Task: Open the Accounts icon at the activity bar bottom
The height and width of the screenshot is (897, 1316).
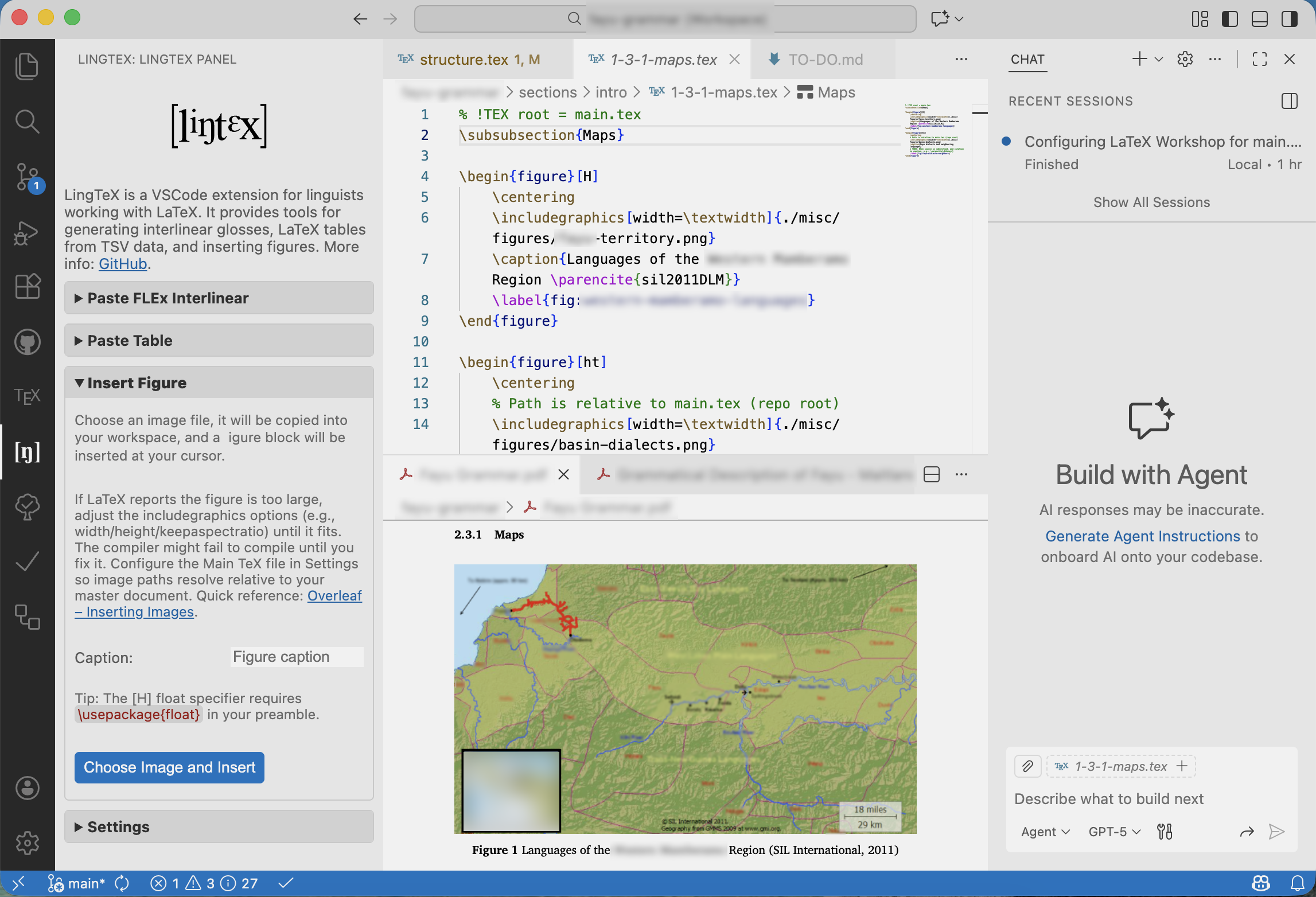Action: click(x=26, y=788)
